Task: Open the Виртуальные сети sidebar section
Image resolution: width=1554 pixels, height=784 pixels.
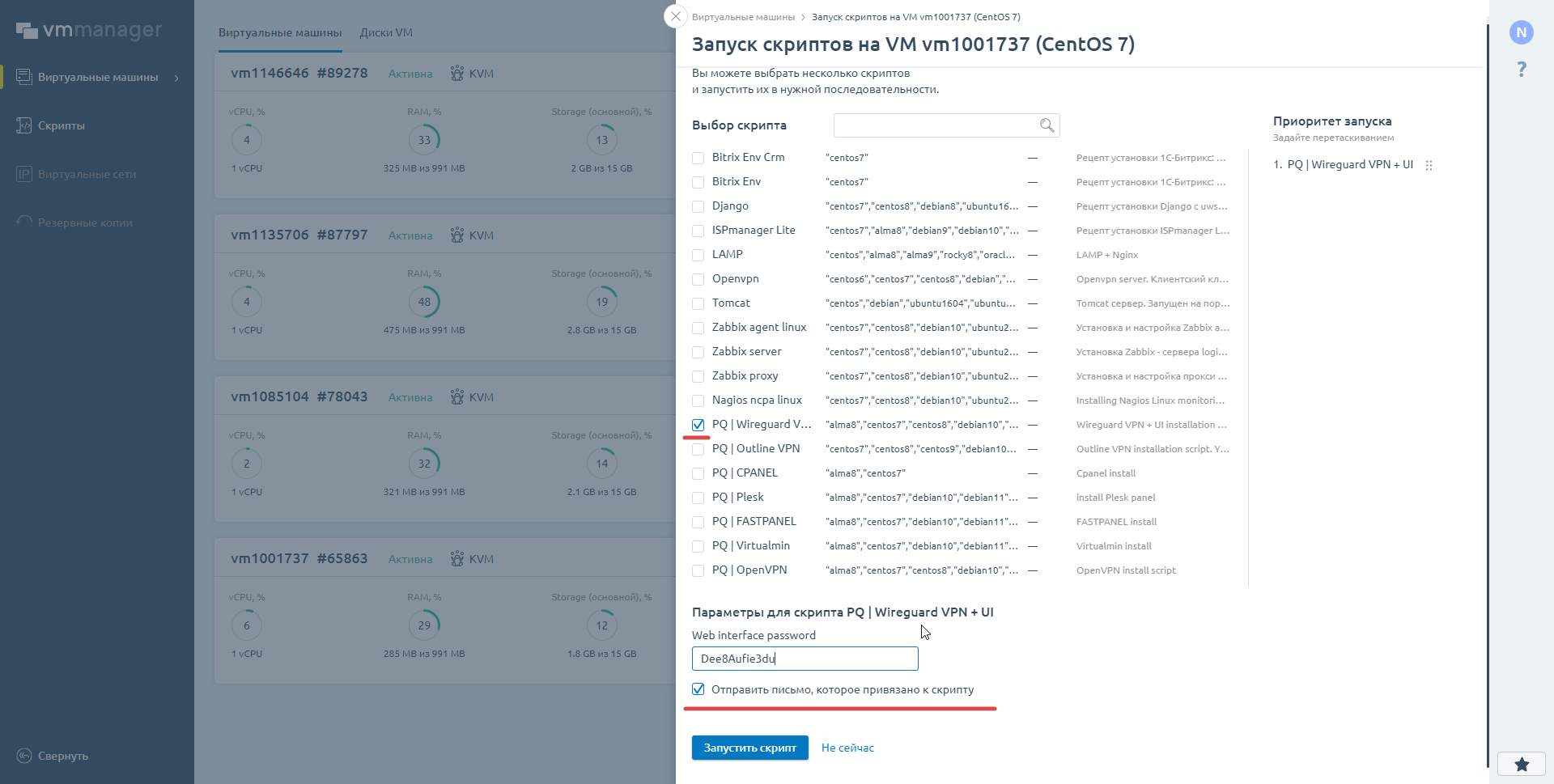Action: point(87,174)
